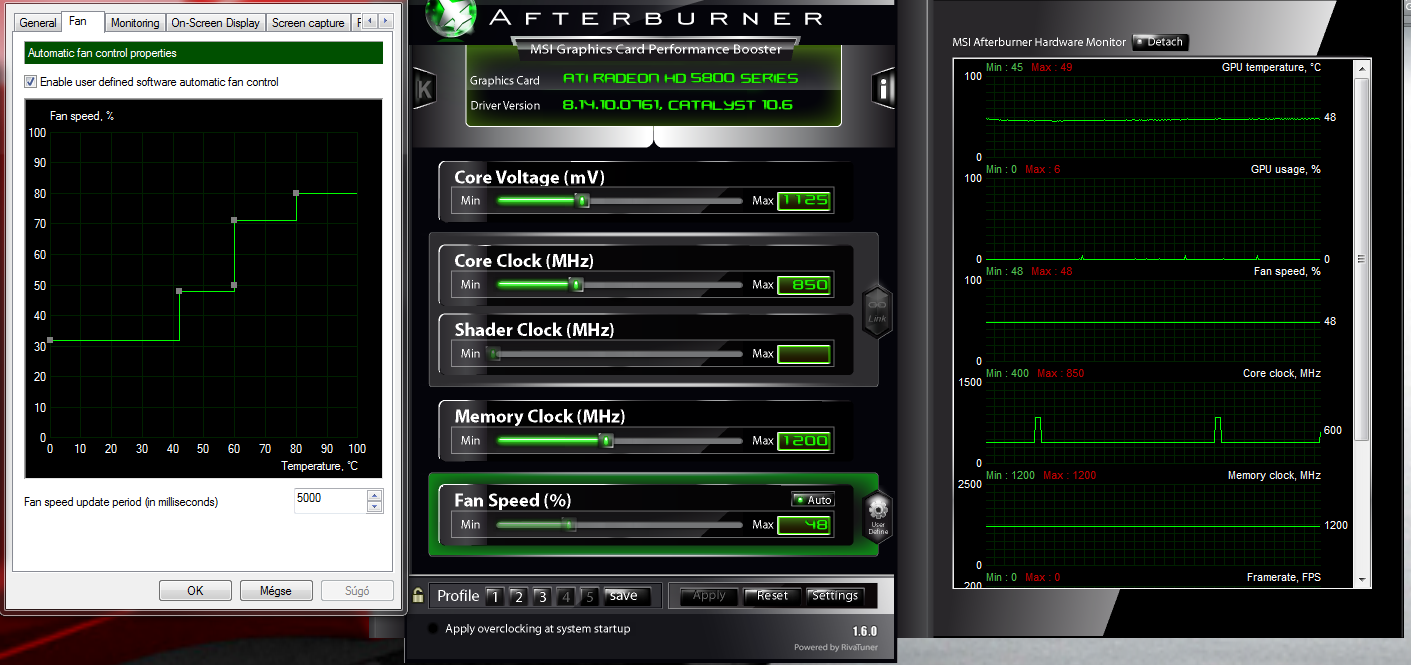The width and height of the screenshot is (1411, 665).
Task: Click the Súgó help button
Action: pyautogui.click(x=357, y=591)
